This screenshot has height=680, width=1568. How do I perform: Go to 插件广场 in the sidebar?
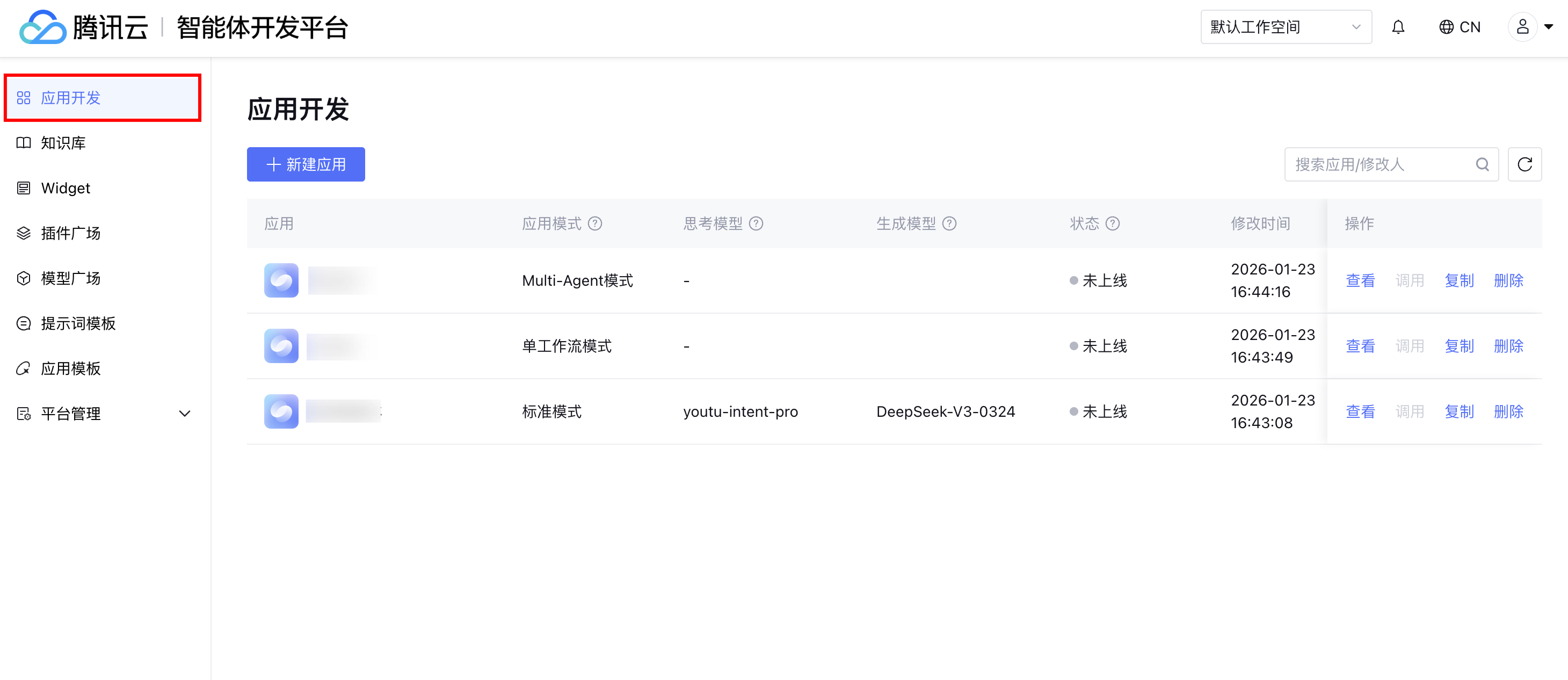click(x=70, y=233)
